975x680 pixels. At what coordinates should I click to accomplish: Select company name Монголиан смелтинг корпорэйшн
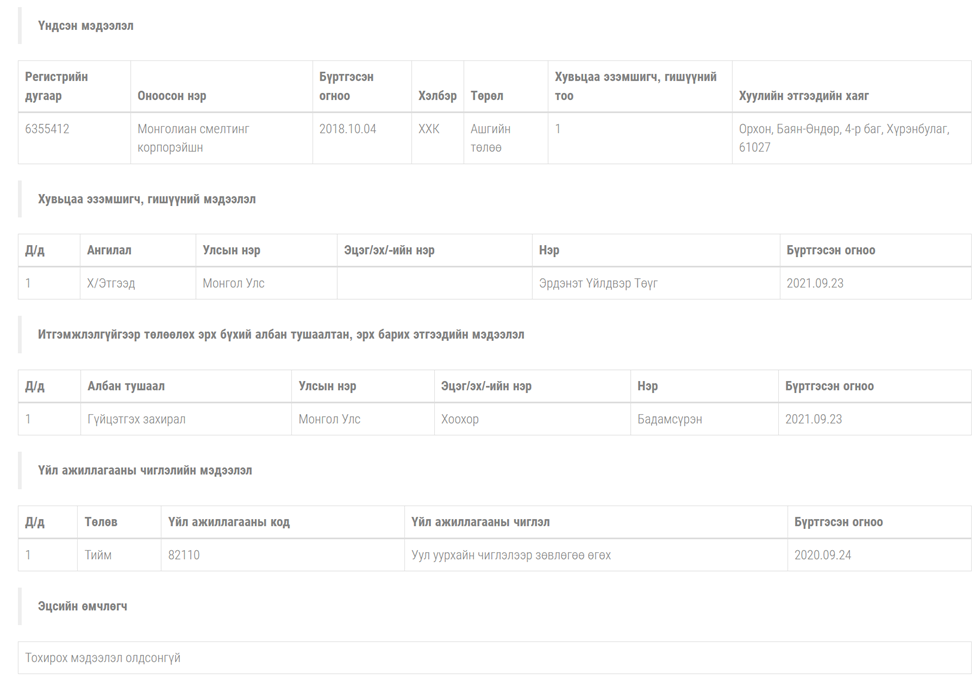(x=193, y=138)
